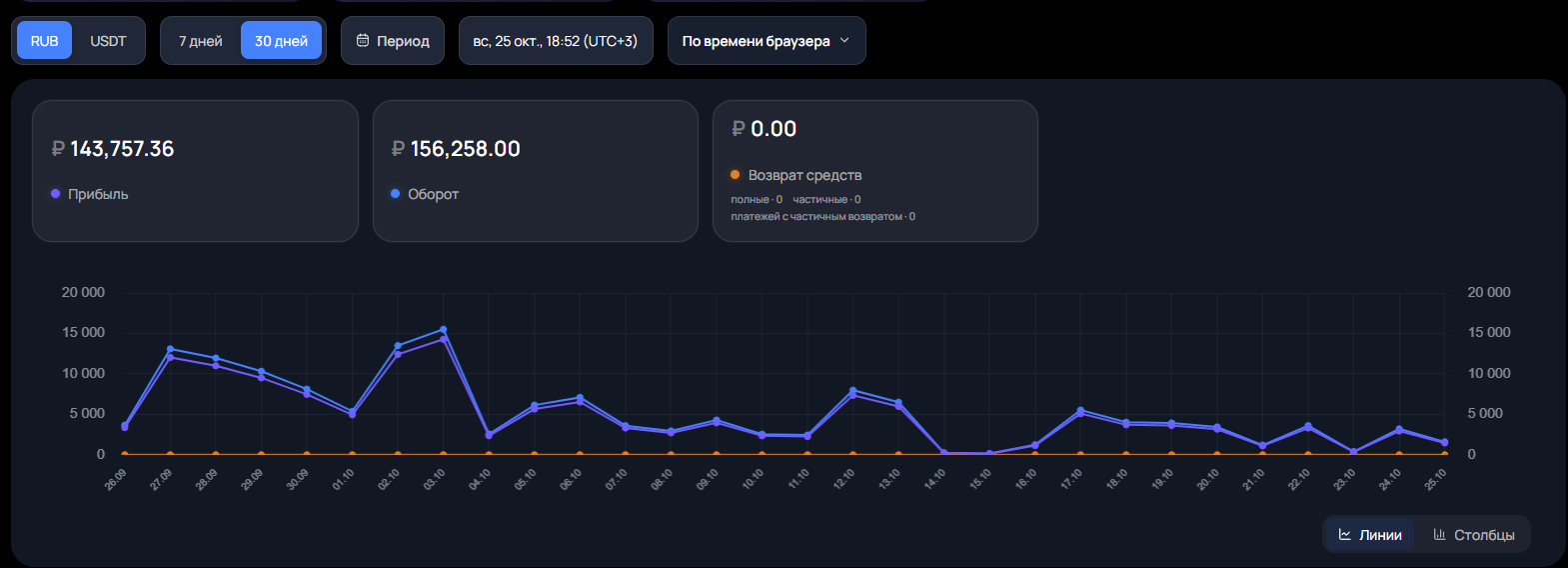
Task: Click the 26.09 date label on x-axis
Action: pos(115,479)
